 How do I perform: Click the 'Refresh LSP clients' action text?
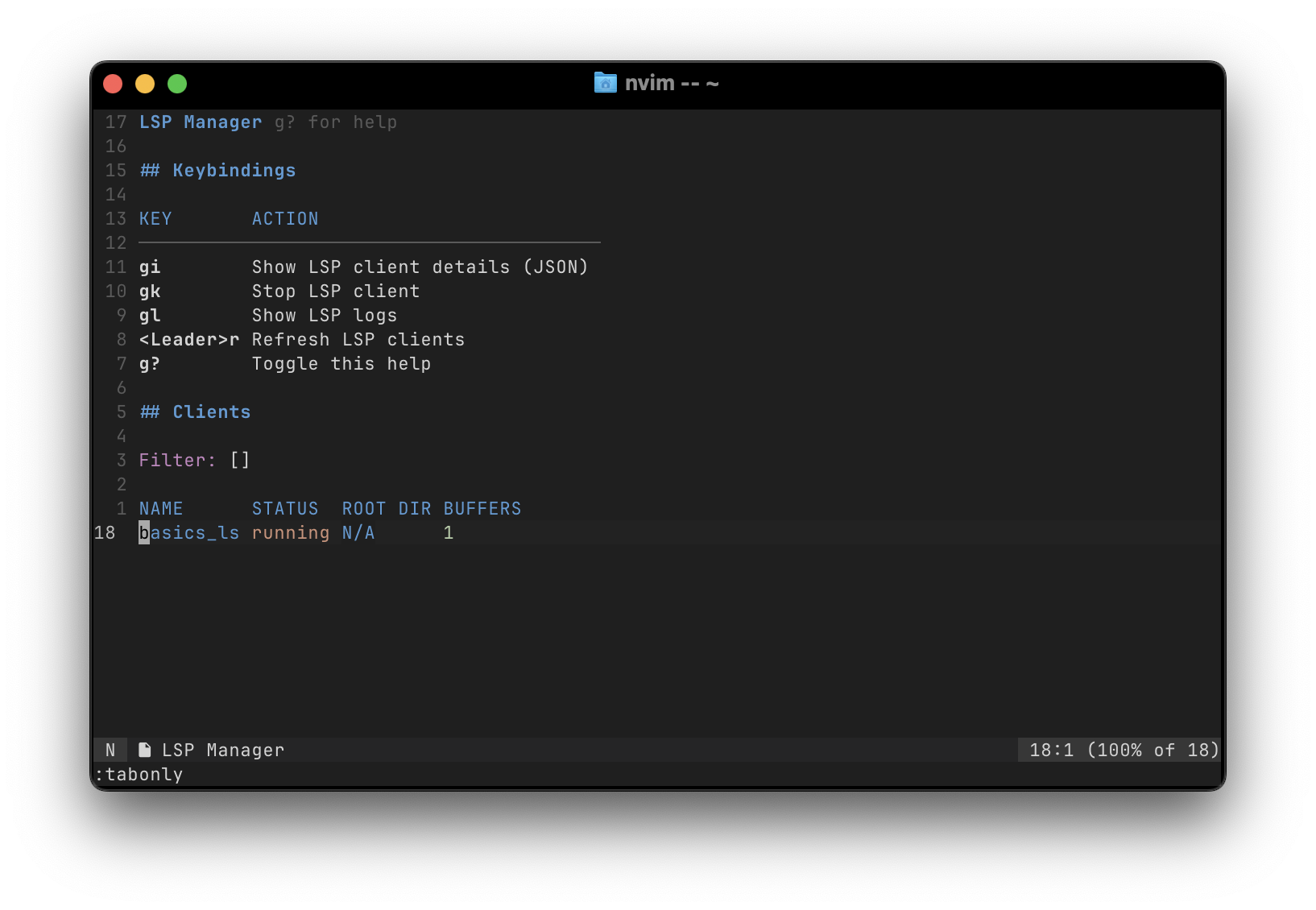358,339
